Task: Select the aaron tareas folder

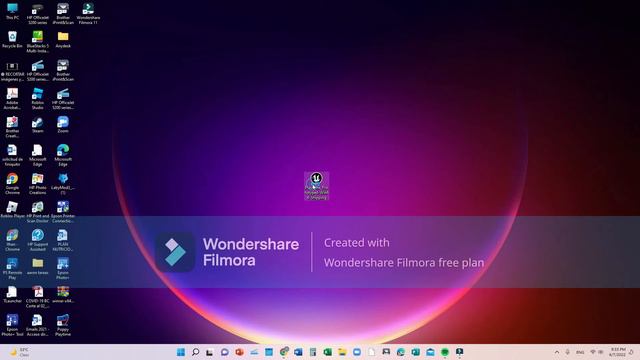Action: [38, 266]
